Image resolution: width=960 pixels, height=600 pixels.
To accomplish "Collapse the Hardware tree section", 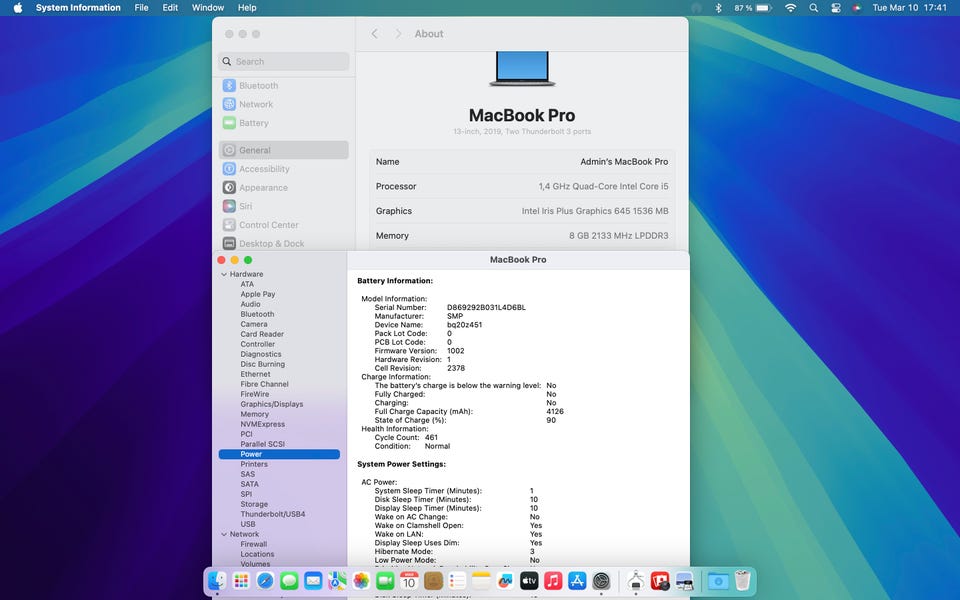I will (223, 274).
